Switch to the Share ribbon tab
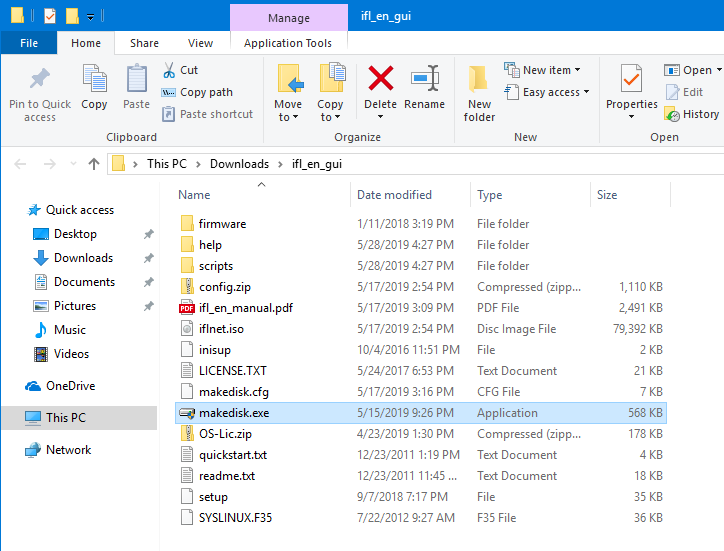This screenshot has height=551, width=724. [144, 43]
